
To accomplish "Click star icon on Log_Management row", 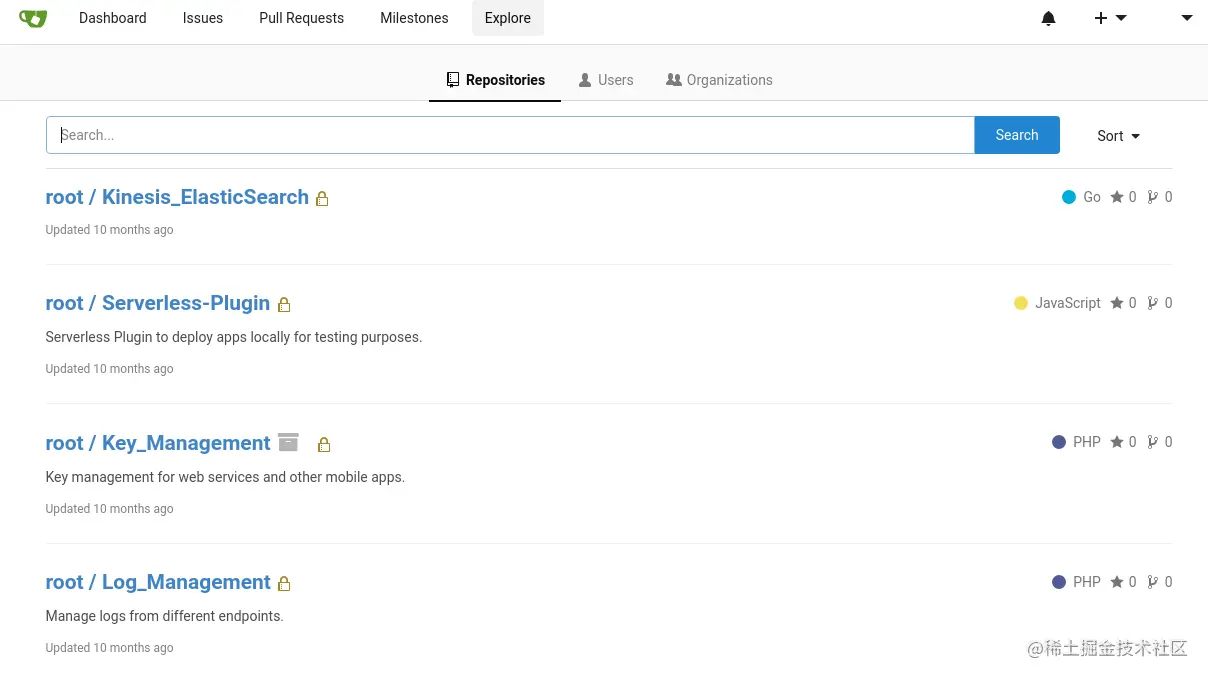I will [x=1117, y=582].
